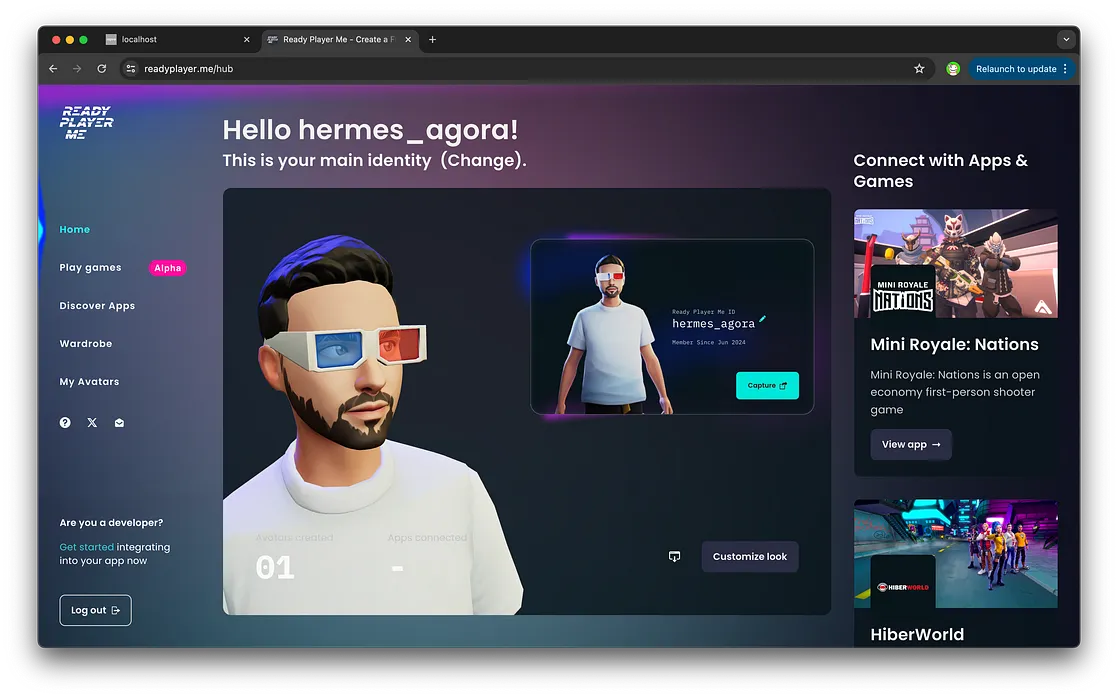Open a new browser tab
Viewport: 1118px width, 698px height.
432,39
